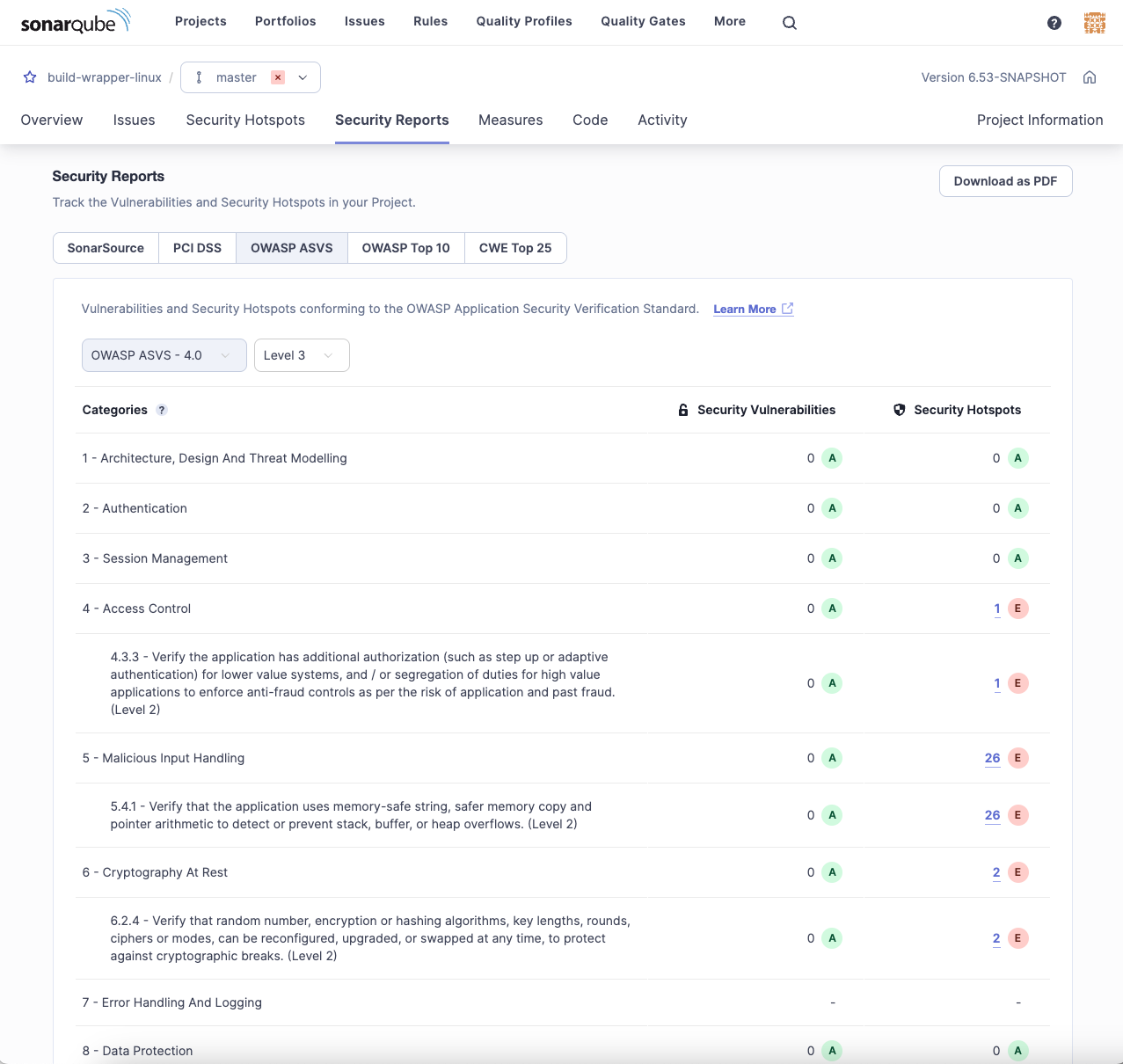Click the shield icon in Security Hotspots header

[899, 409]
